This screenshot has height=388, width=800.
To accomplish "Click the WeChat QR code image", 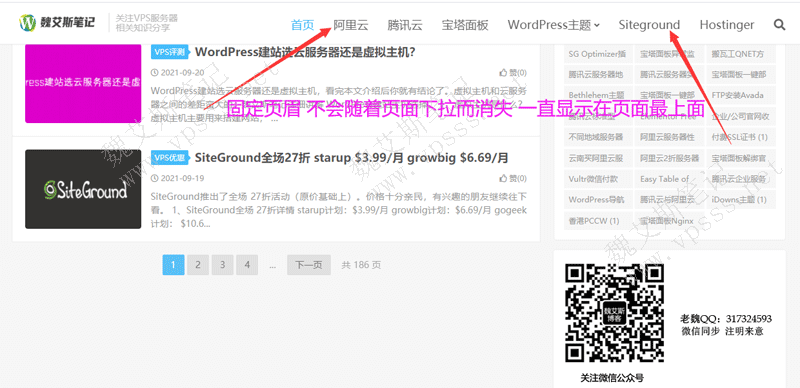I will (x=615, y=313).
